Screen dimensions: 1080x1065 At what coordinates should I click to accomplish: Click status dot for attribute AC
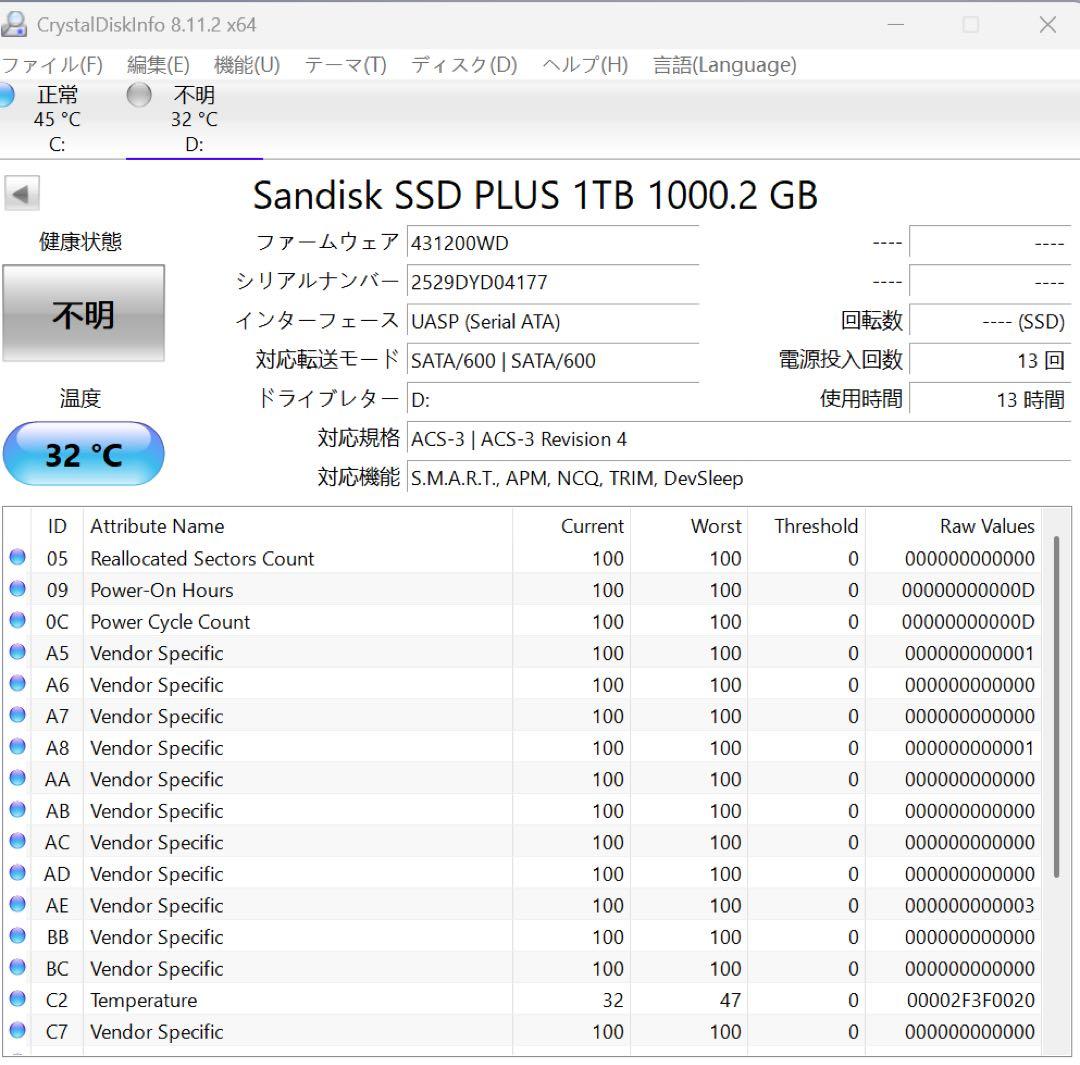point(17,841)
